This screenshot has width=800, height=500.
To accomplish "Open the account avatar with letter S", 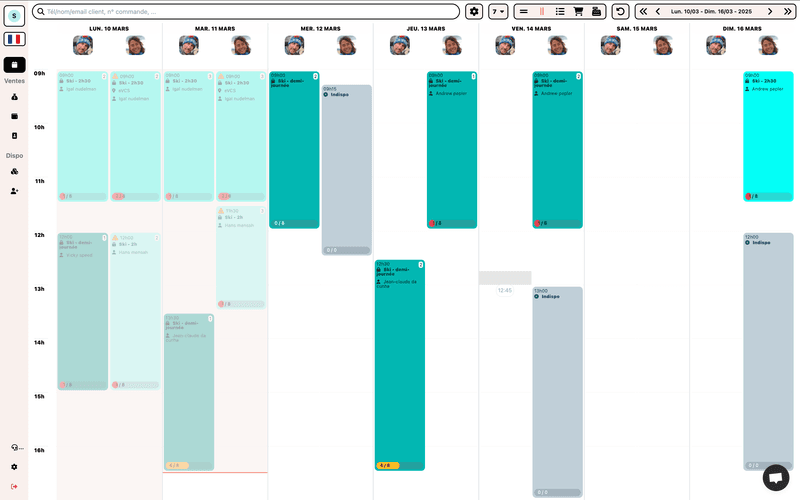I will tap(14, 16).
